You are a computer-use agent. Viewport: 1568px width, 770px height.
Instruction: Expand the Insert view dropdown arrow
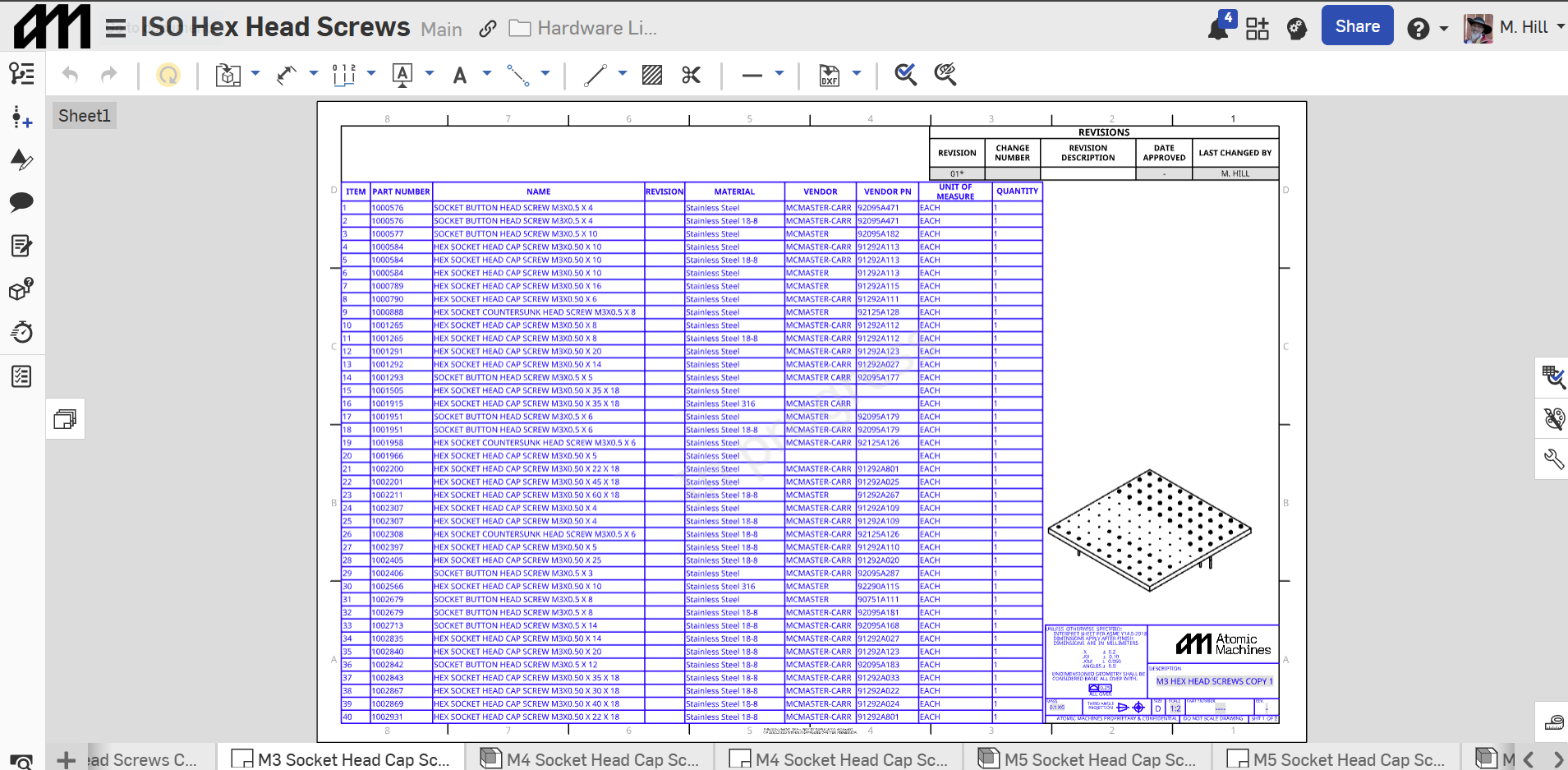click(x=255, y=74)
